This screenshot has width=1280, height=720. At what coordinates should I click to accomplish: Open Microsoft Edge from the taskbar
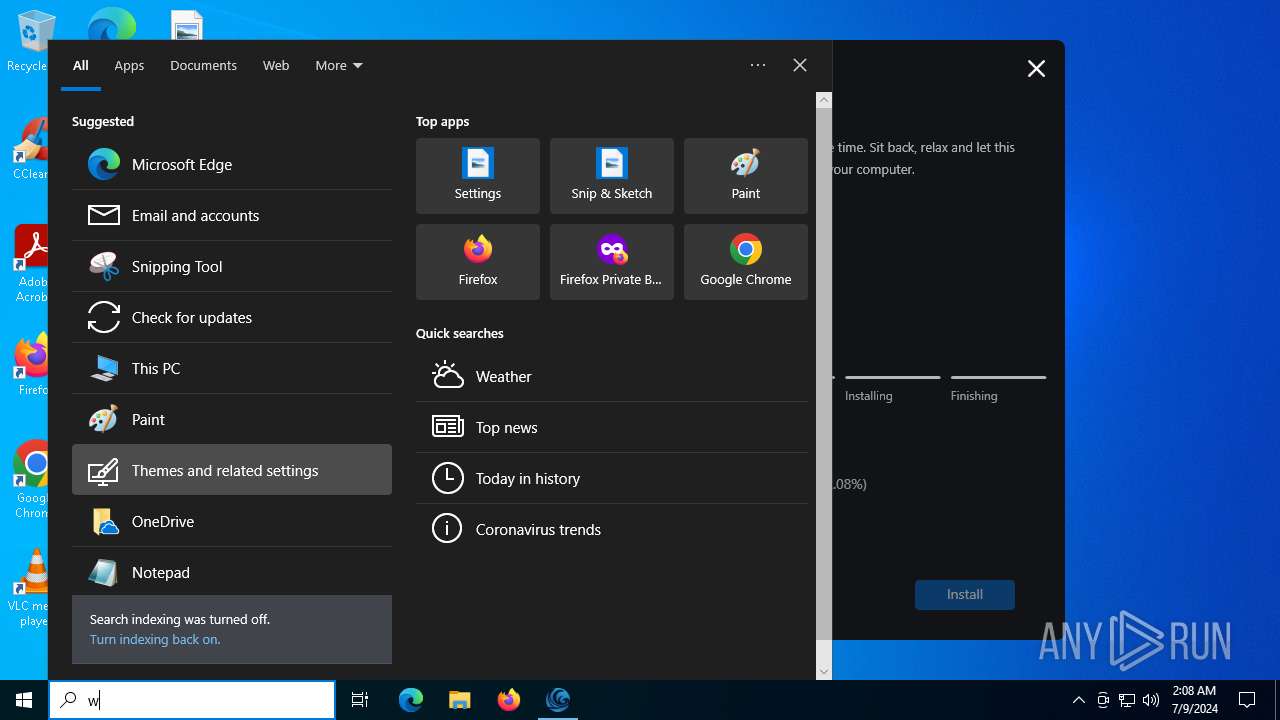(411, 700)
